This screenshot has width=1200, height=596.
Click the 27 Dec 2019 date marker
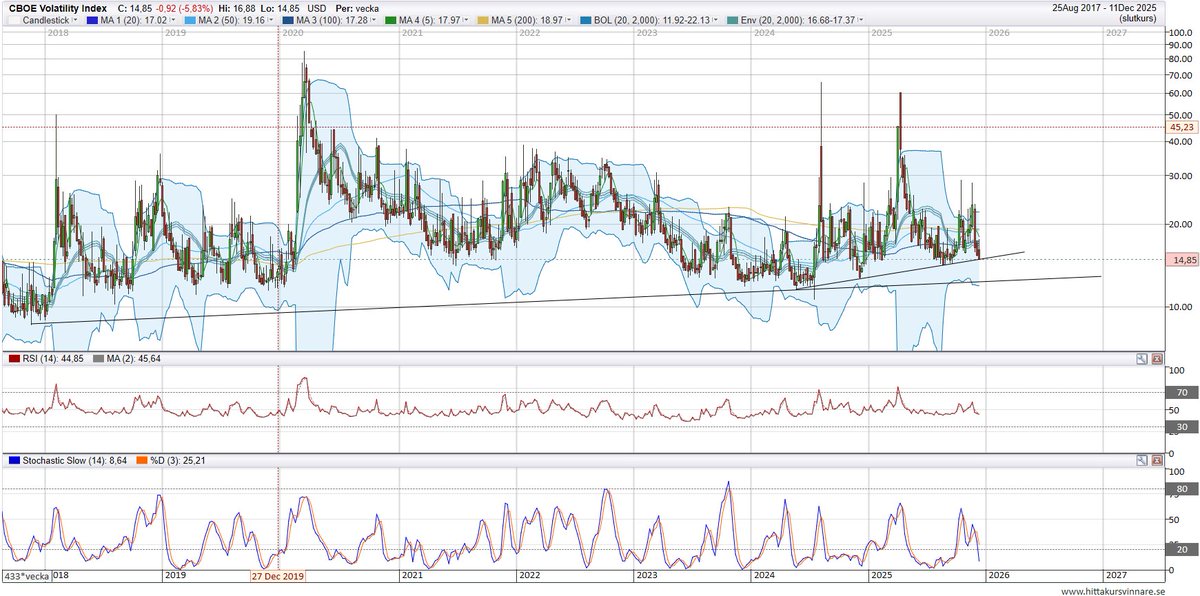click(x=279, y=577)
